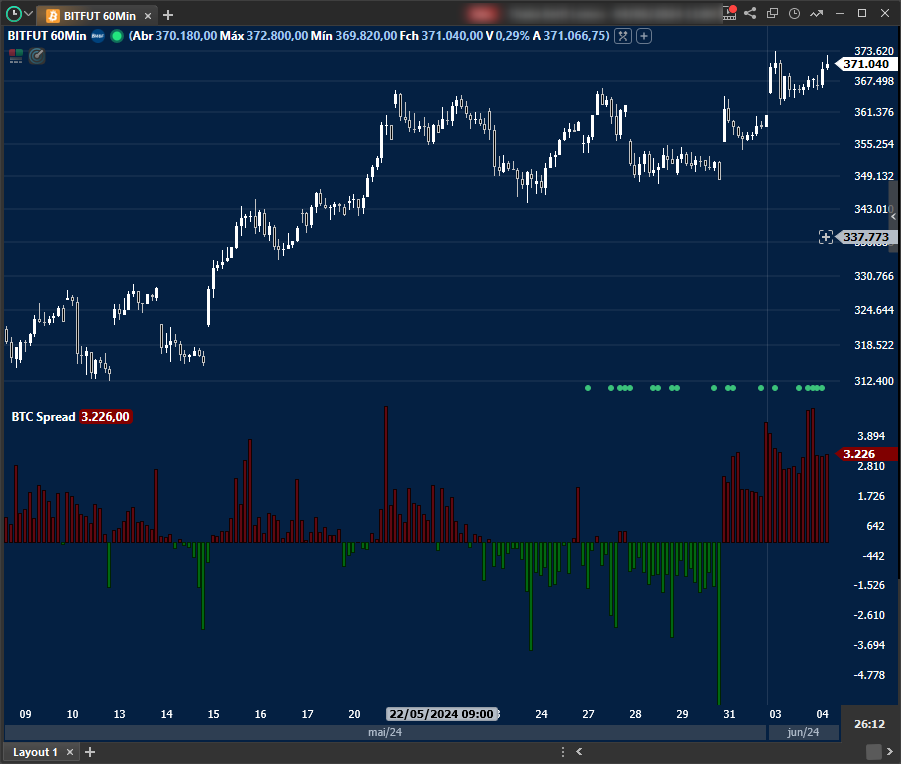Click the B3 exchange badge next to BITFUT
Viewport: 901px width, 764px height.
98,36
